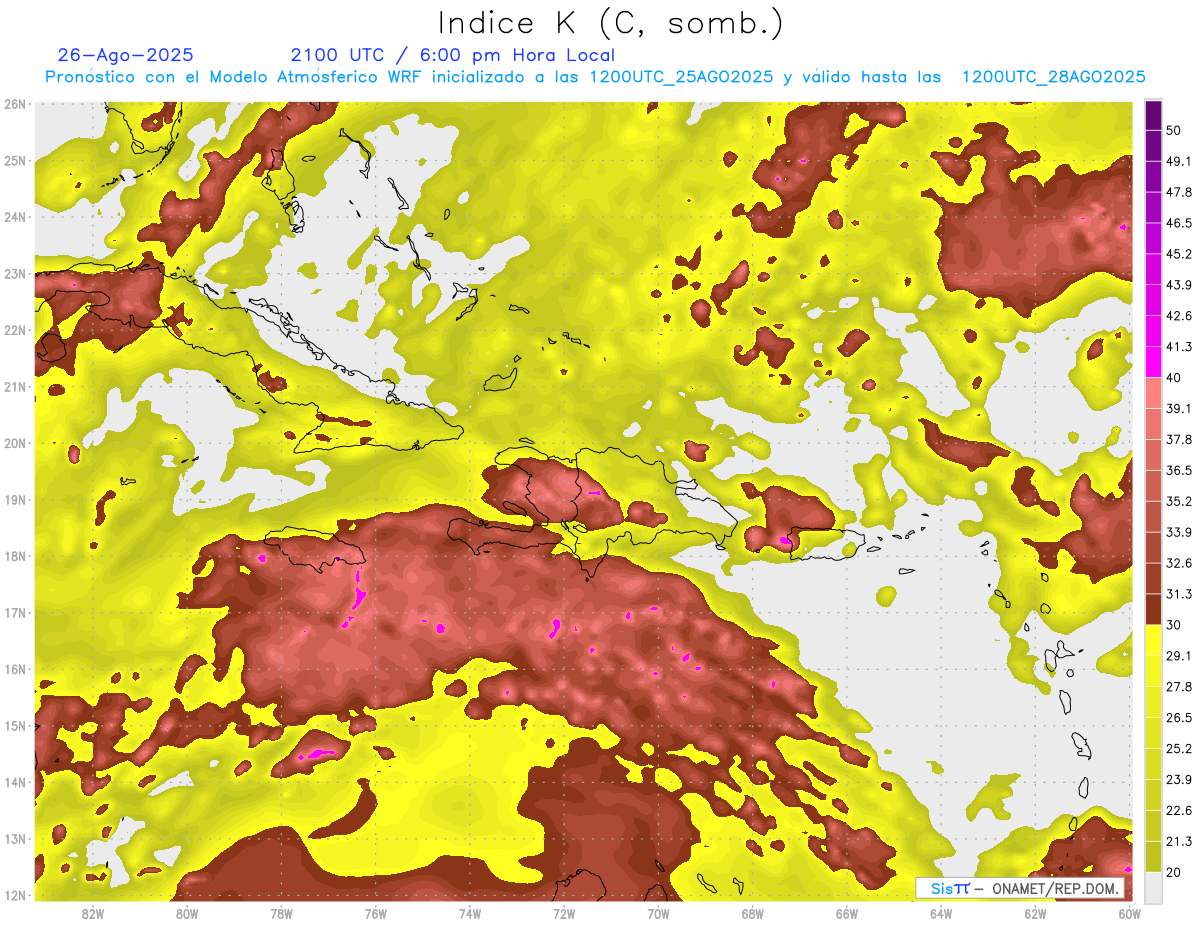This screenshot has width=1200, height=927.
Task: Click the colorbar label '45.2'
Action: pyautogui.click(x=1178, y=254)
